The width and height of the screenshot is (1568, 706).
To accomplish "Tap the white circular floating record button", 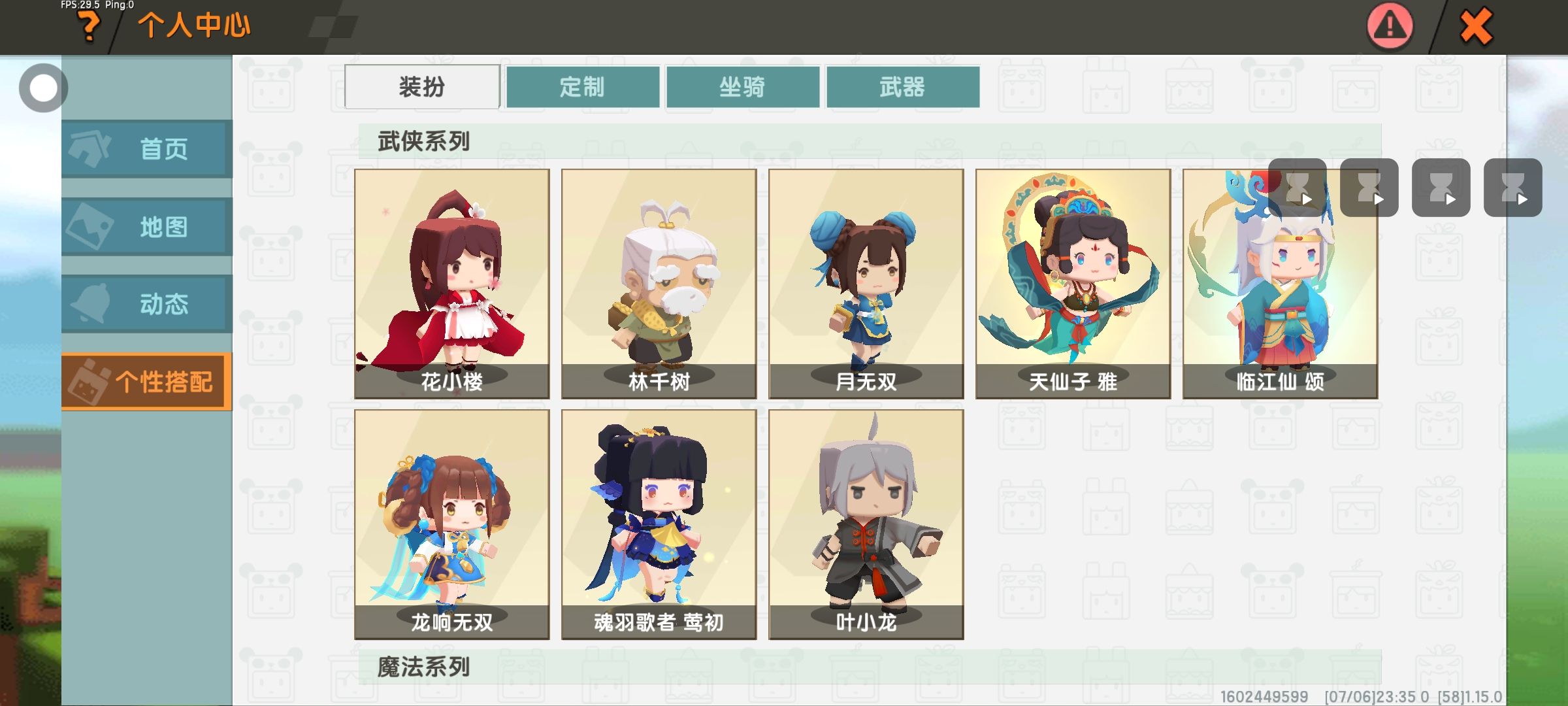I will 43,88.
